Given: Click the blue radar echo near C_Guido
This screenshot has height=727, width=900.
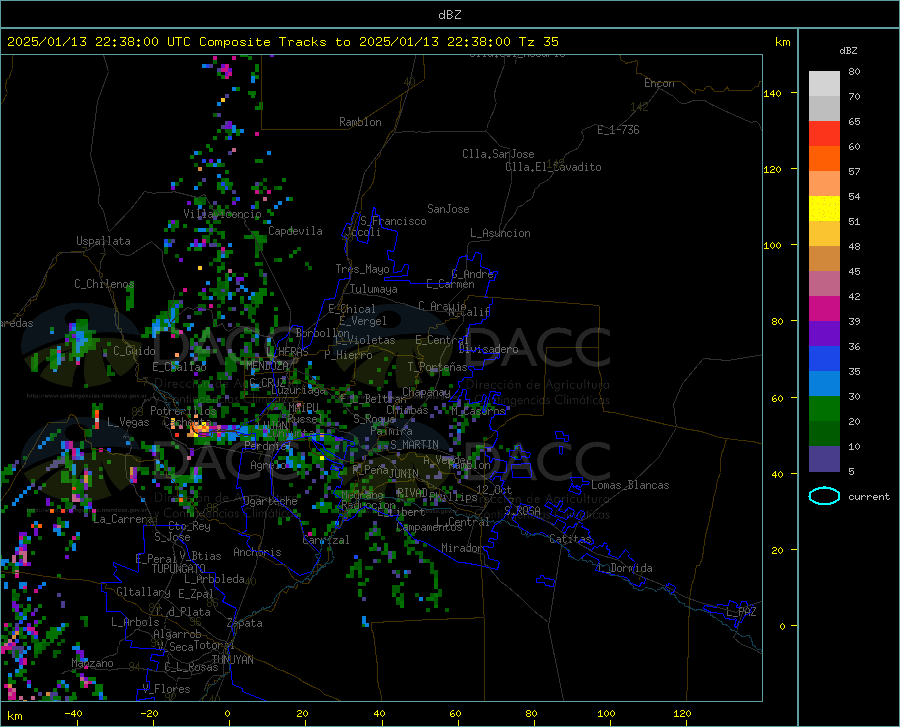Looking at the screenshot, I should [79, 336].
